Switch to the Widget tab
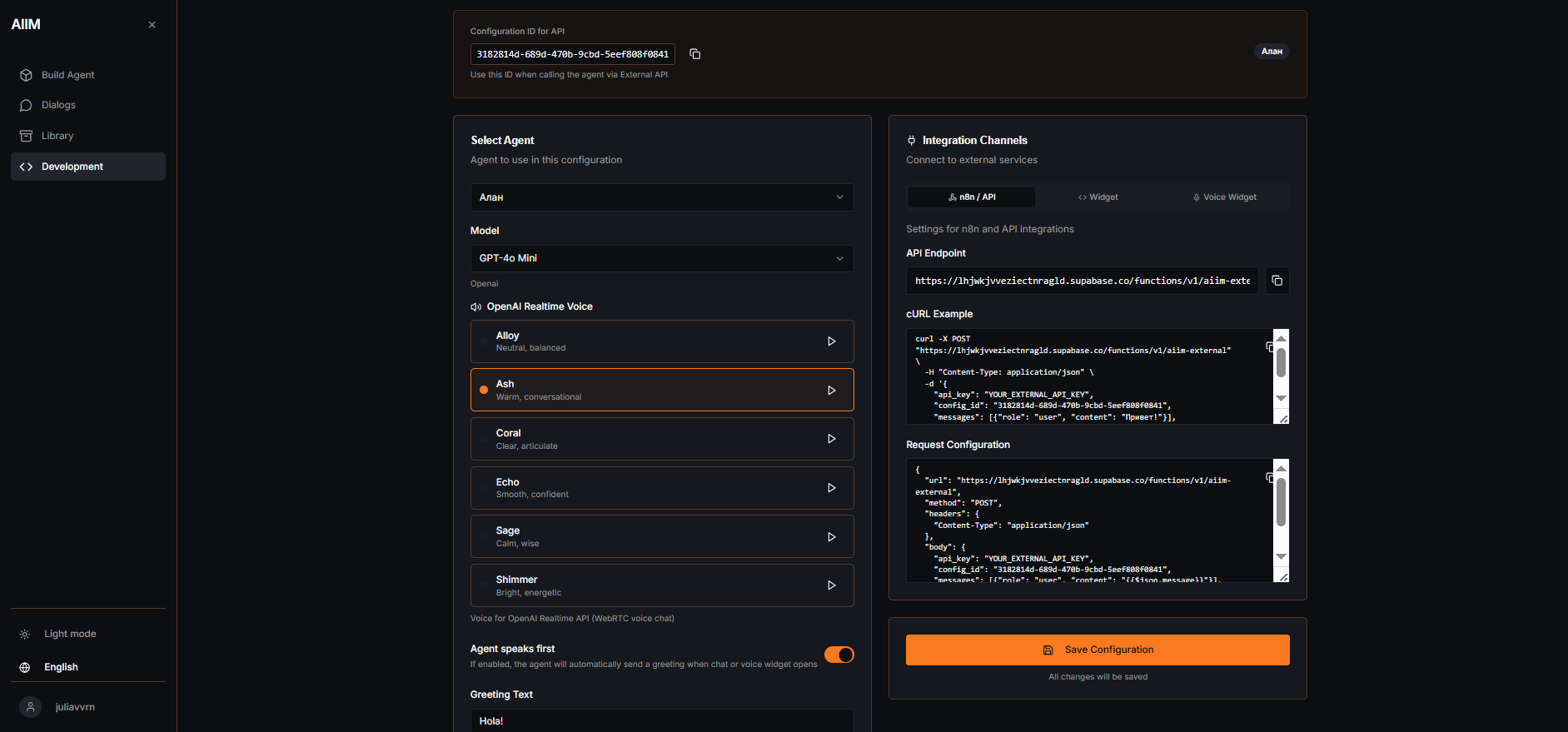The width and height of the screenshot is (1568, 732). point(1098,197)
